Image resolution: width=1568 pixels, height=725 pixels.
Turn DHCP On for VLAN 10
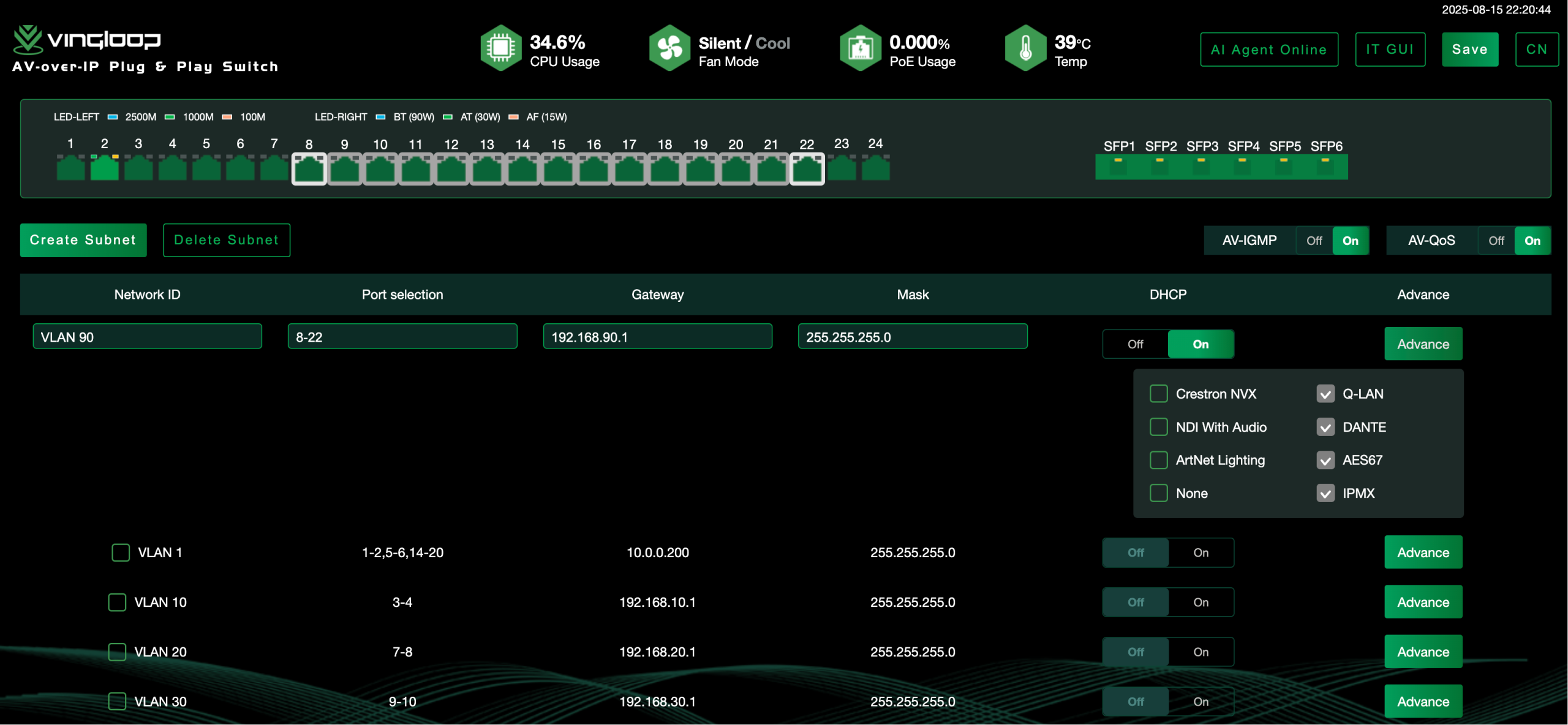(1200, 602)
